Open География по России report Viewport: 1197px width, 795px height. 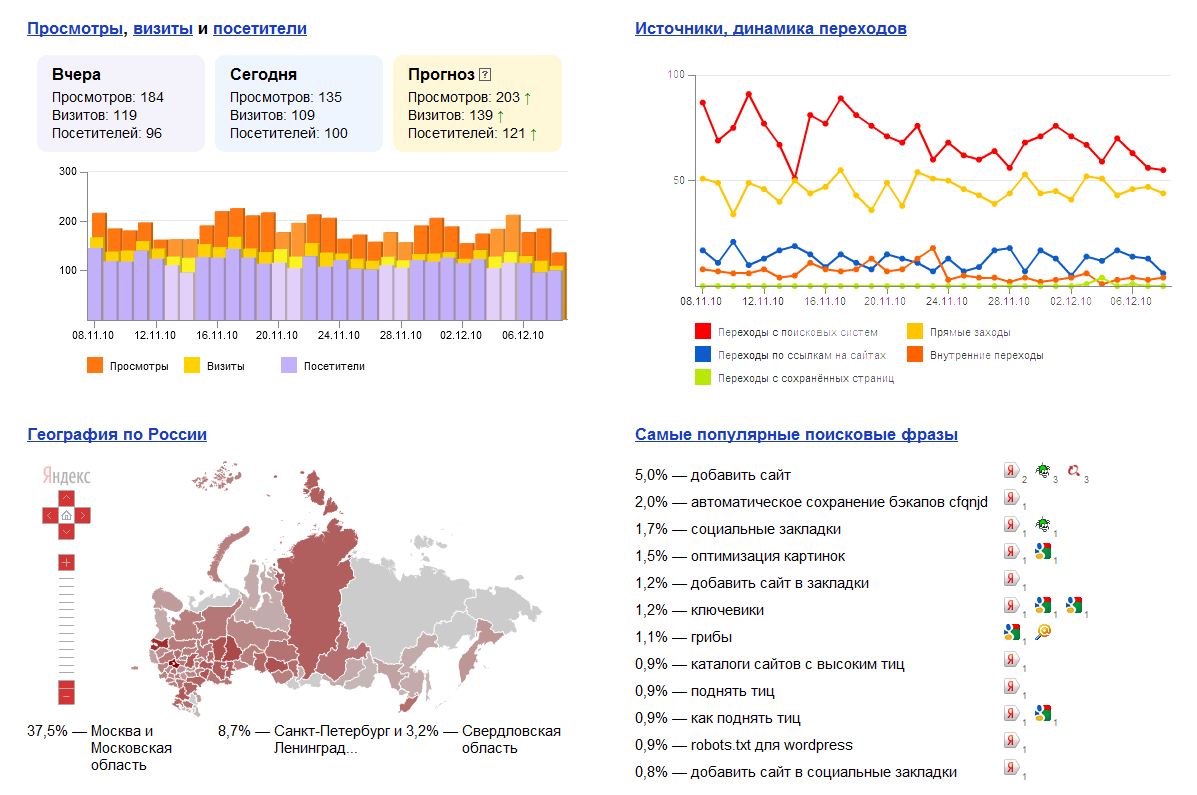117,434
